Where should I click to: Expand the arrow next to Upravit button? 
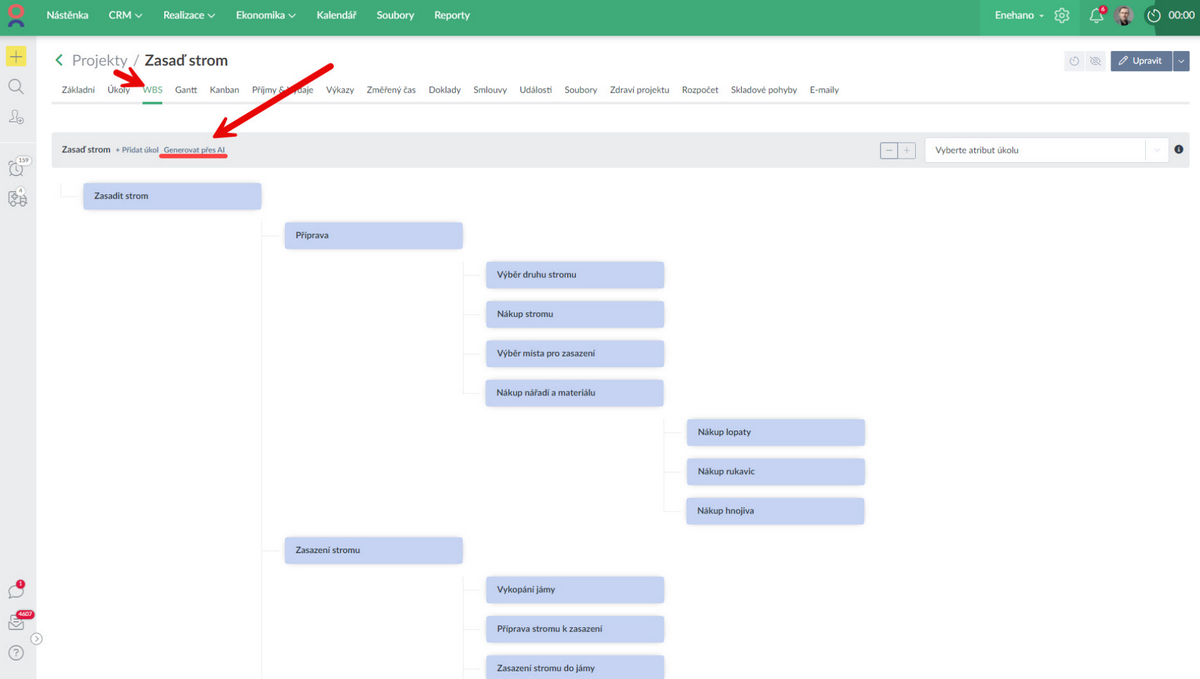[x=1181, y=61]
